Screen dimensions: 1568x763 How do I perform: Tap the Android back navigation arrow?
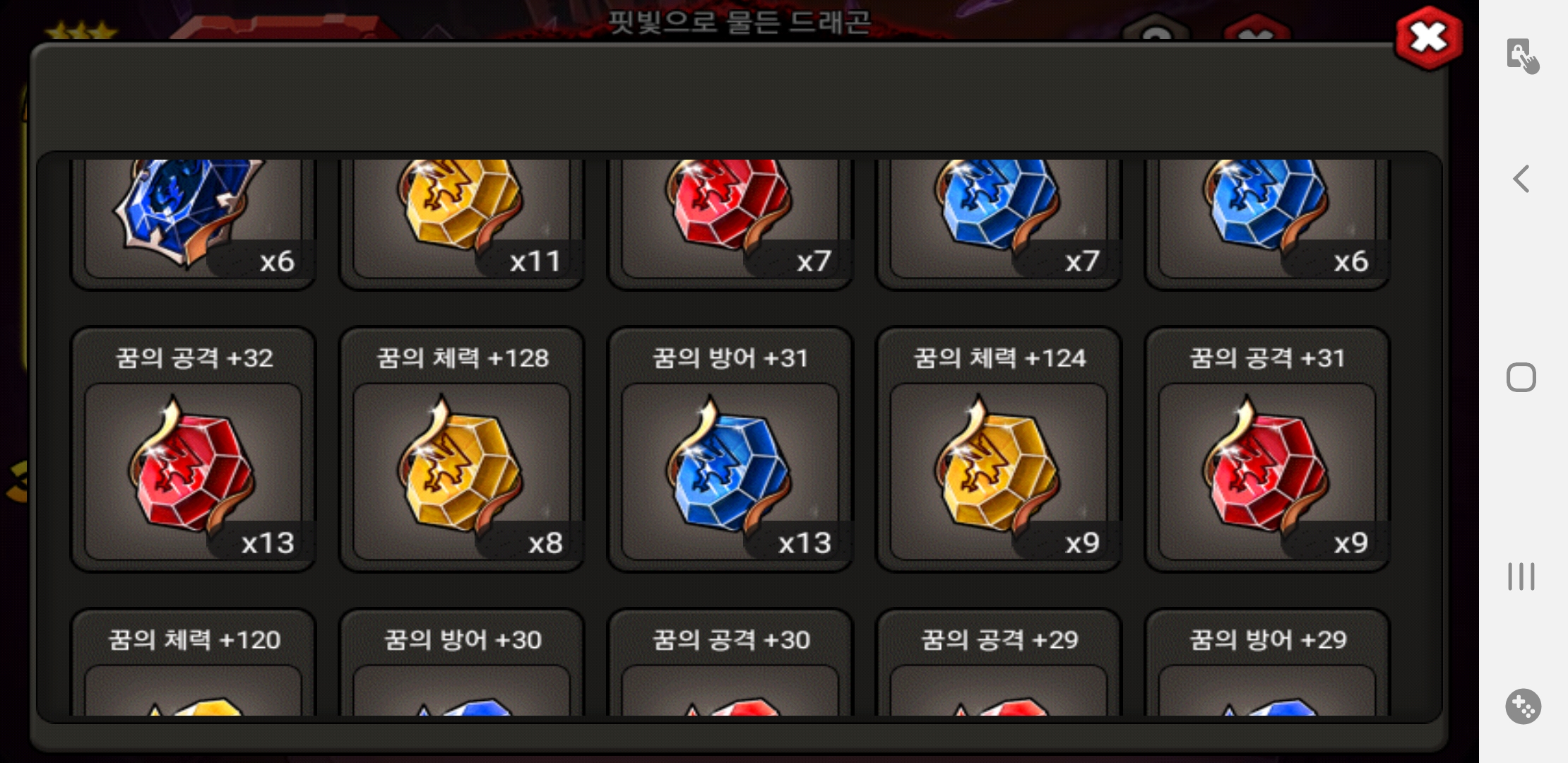click(x=1521, y=179)
